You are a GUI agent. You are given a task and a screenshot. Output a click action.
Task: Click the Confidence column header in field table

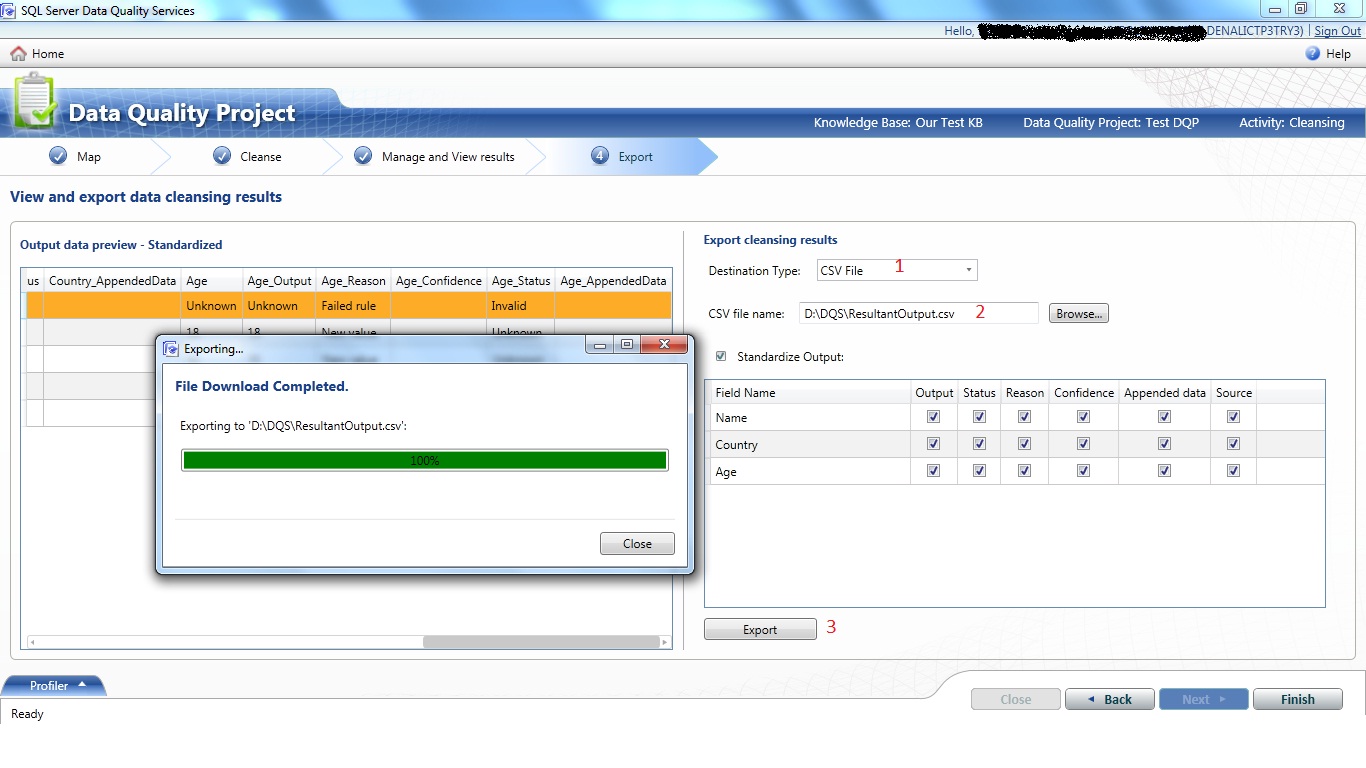pos(1083,392)
